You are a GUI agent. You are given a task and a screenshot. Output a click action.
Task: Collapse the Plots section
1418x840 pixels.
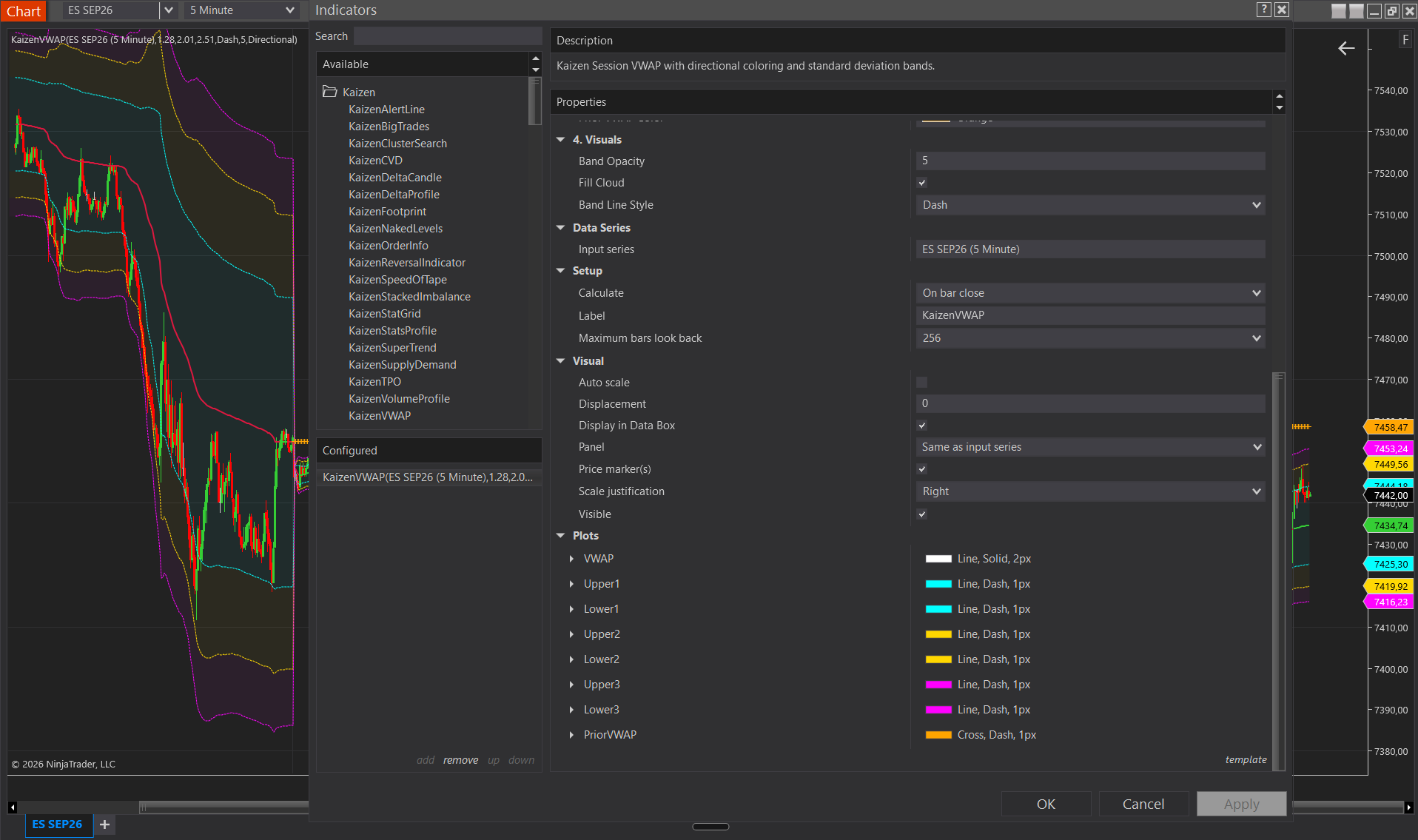561,536
